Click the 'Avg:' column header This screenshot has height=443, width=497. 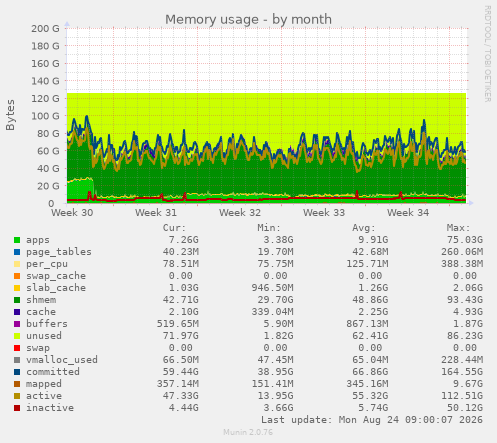point(364,228)
